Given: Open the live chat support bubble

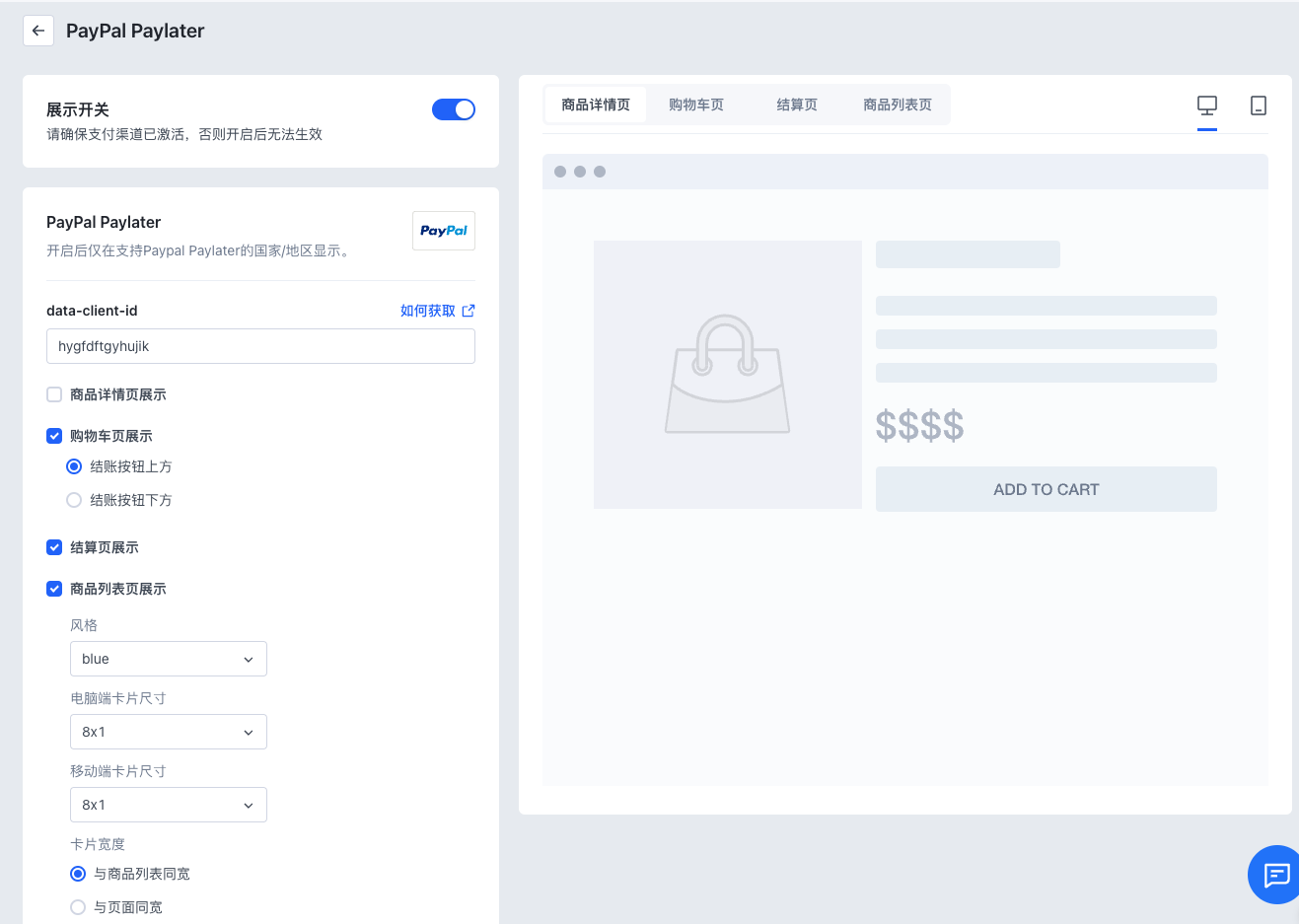Looking at the screenshot, I should coord(1276,875).
